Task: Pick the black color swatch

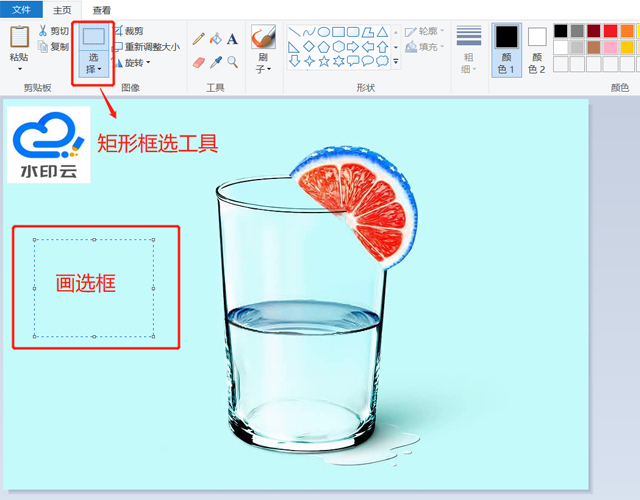Action: pyautogui.click(x=560, y=31)
